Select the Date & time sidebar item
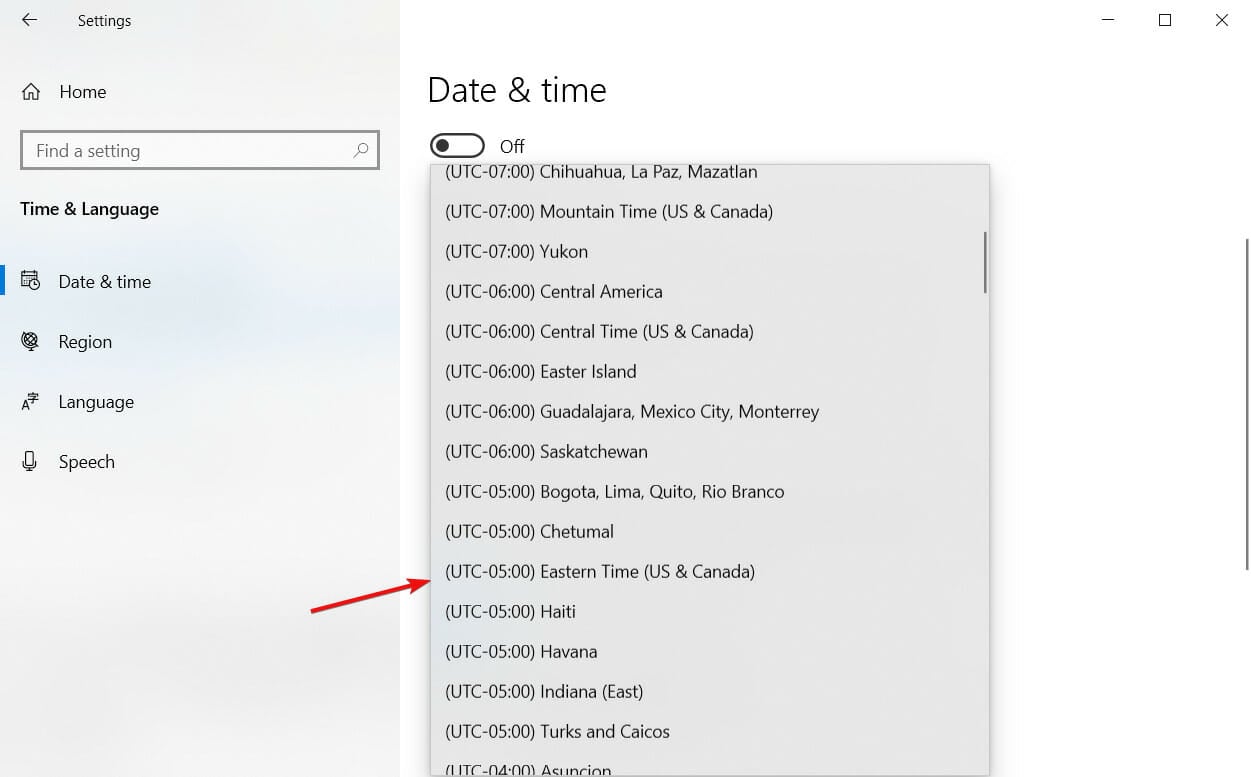 [200, 282]
